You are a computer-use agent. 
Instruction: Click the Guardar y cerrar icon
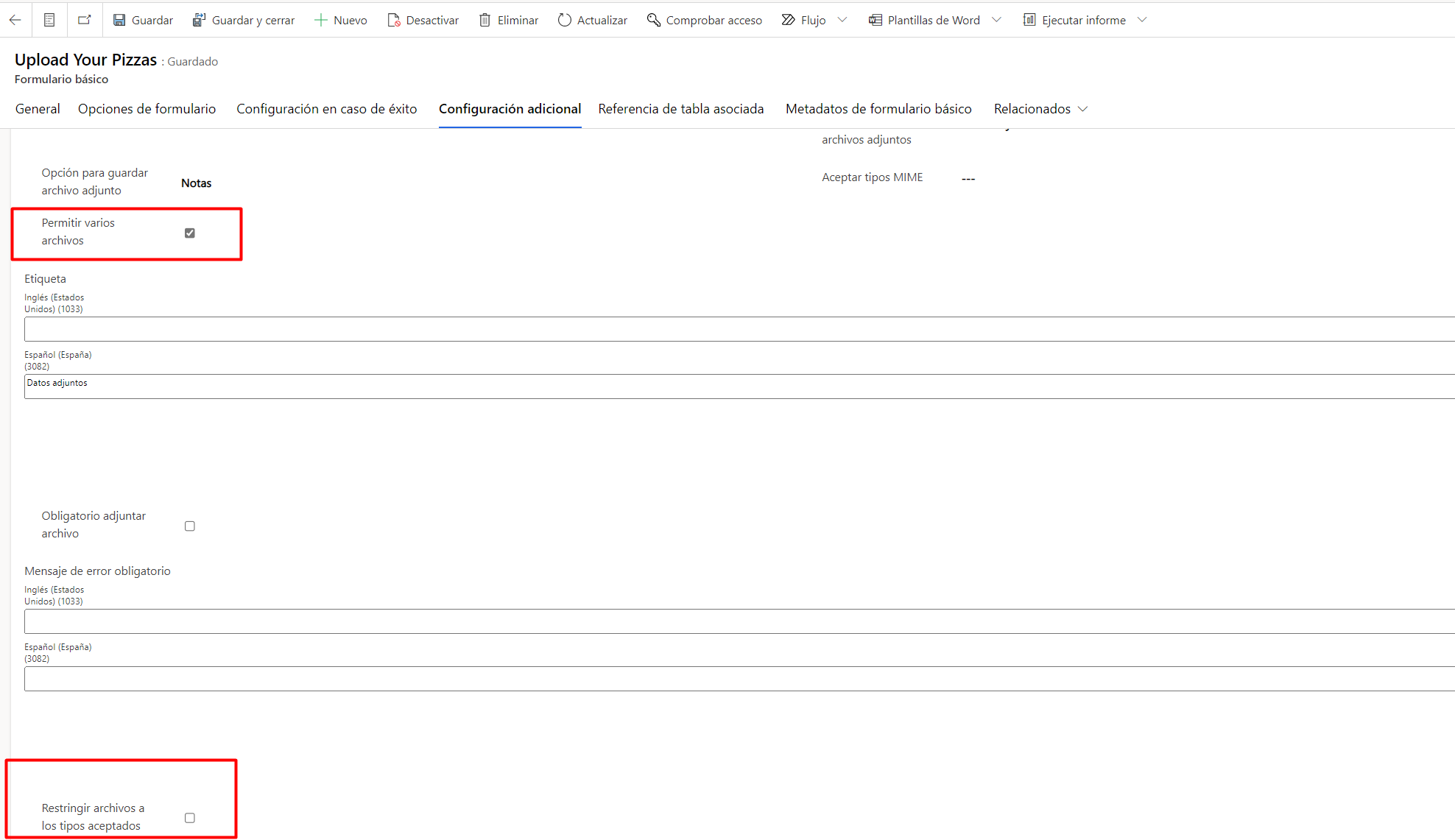[199, 20]
